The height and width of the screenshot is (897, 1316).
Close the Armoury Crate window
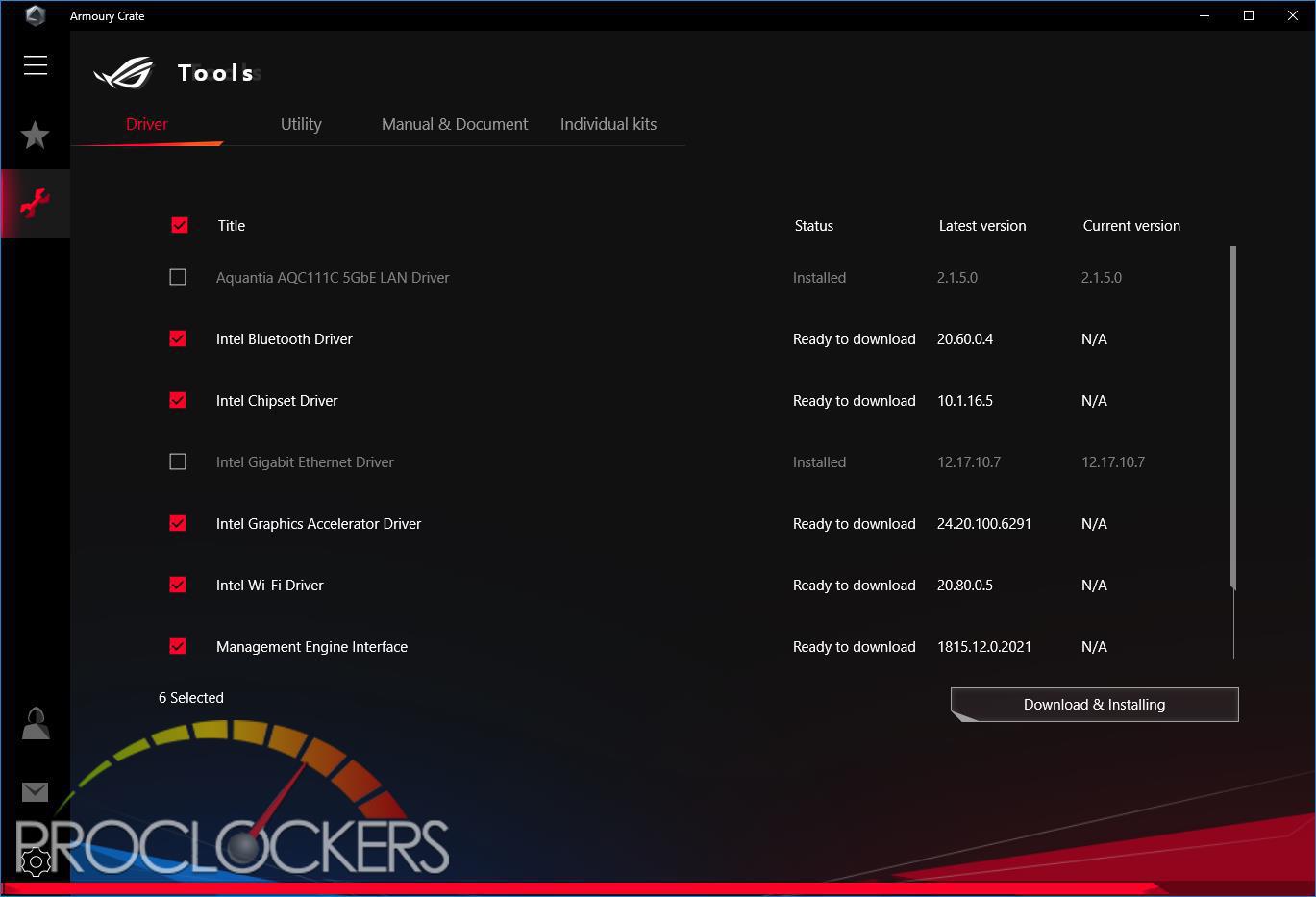1293,15
